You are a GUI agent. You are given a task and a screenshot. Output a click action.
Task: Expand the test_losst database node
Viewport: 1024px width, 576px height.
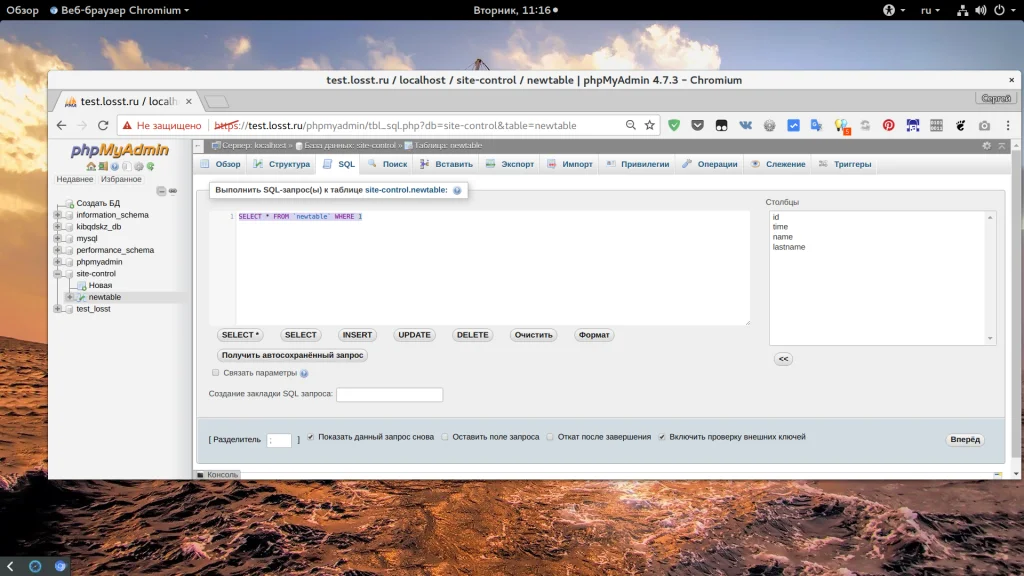(x=57, y=309)
